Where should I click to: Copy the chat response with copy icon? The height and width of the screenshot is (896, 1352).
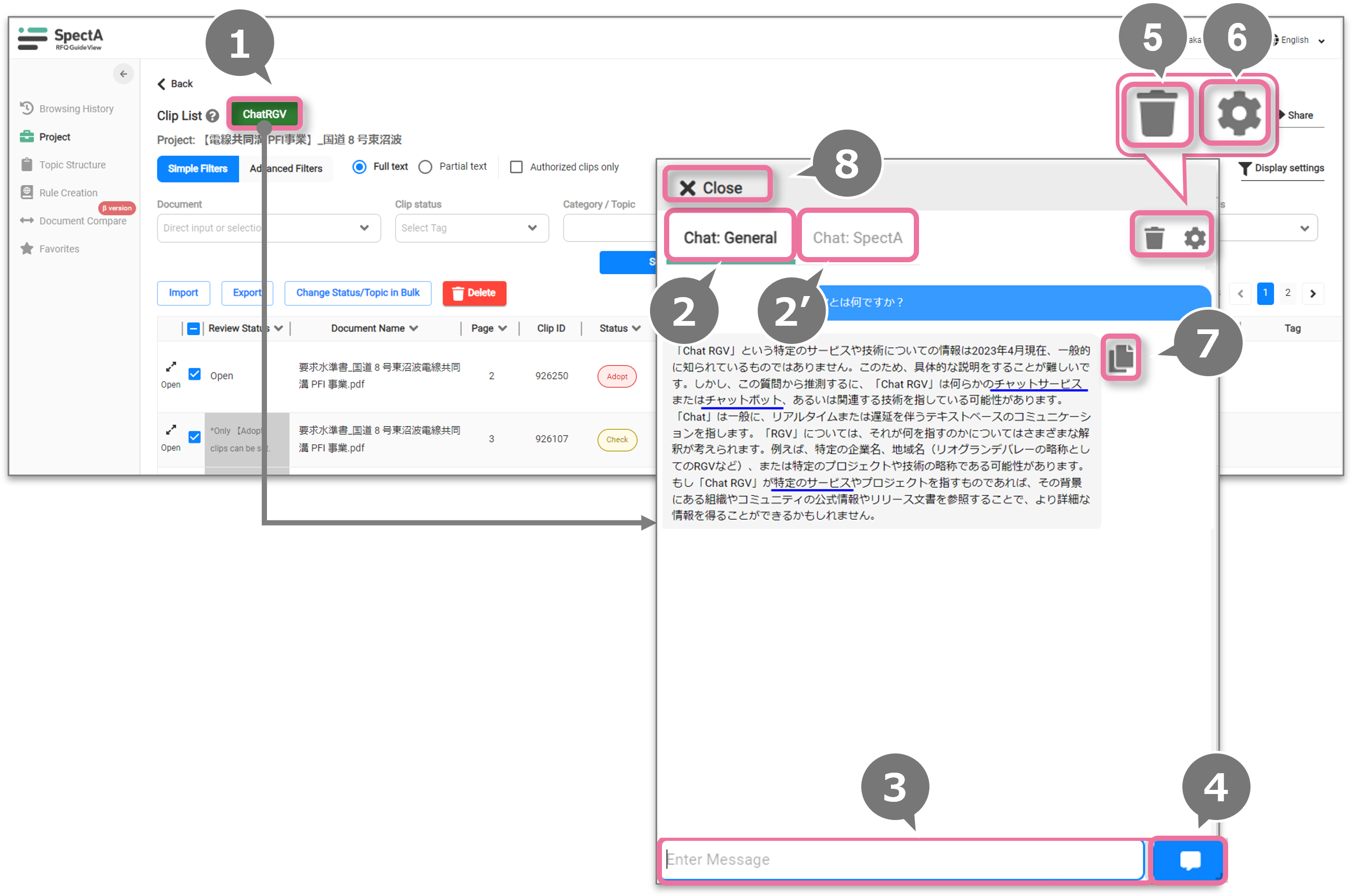1120,357
